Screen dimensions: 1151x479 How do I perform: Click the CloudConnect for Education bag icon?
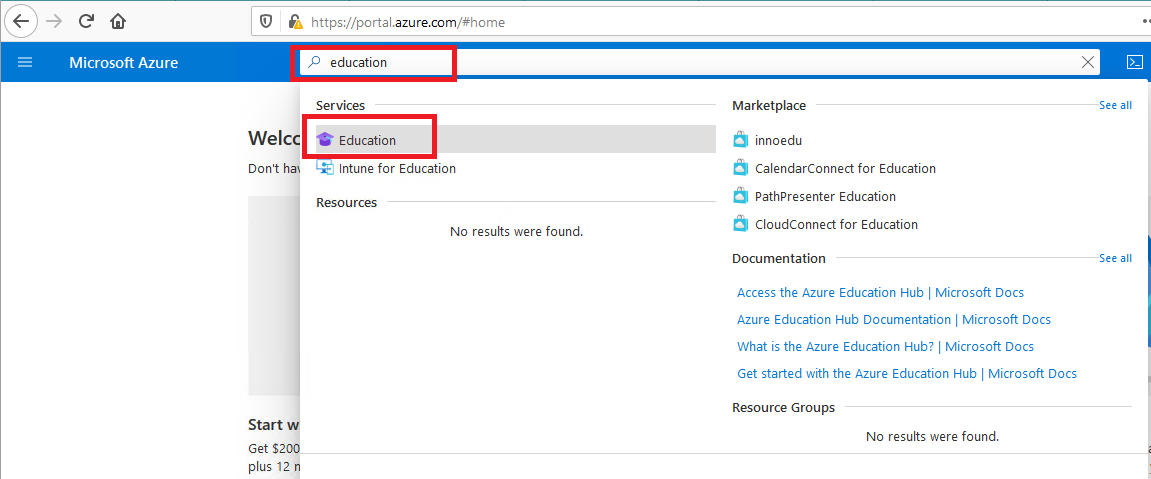coord(741,224)
